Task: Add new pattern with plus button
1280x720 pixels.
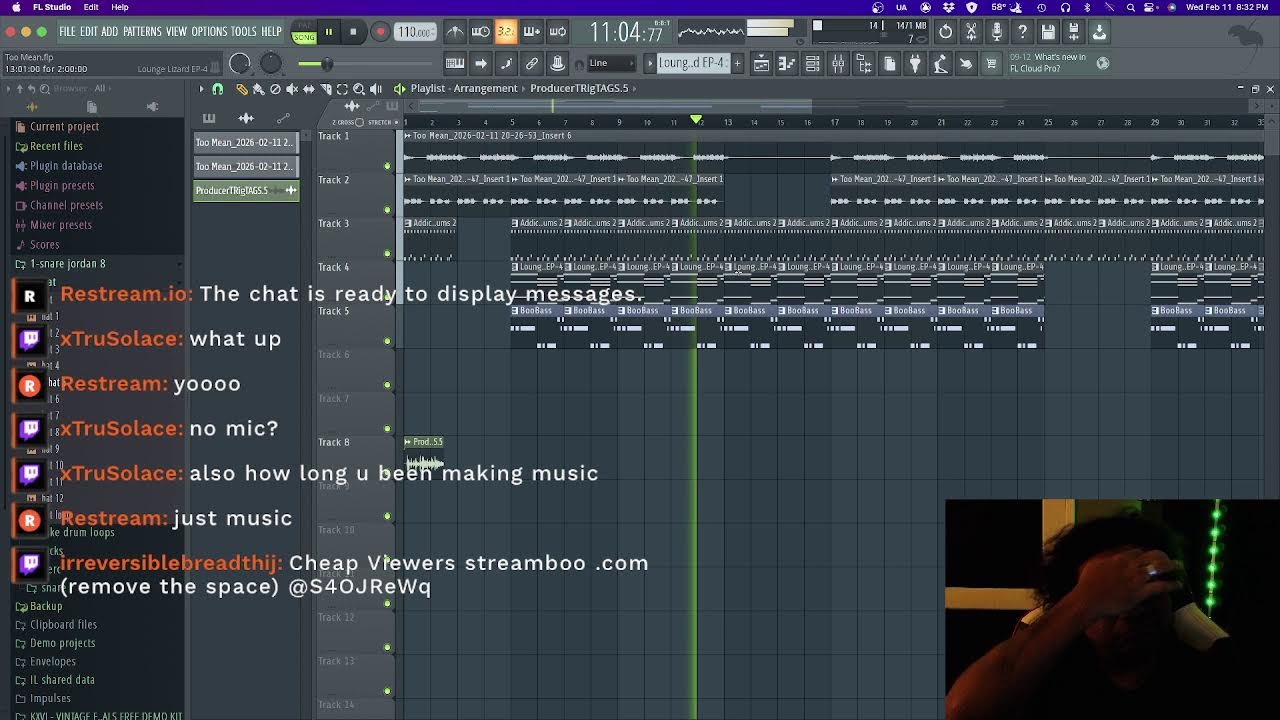Action: click(737, 63)
